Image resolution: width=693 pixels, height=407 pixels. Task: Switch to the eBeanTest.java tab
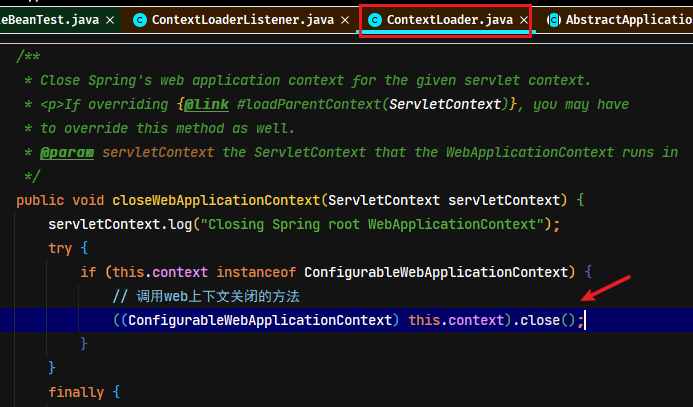pyautogui.click(x=49, y=20)
